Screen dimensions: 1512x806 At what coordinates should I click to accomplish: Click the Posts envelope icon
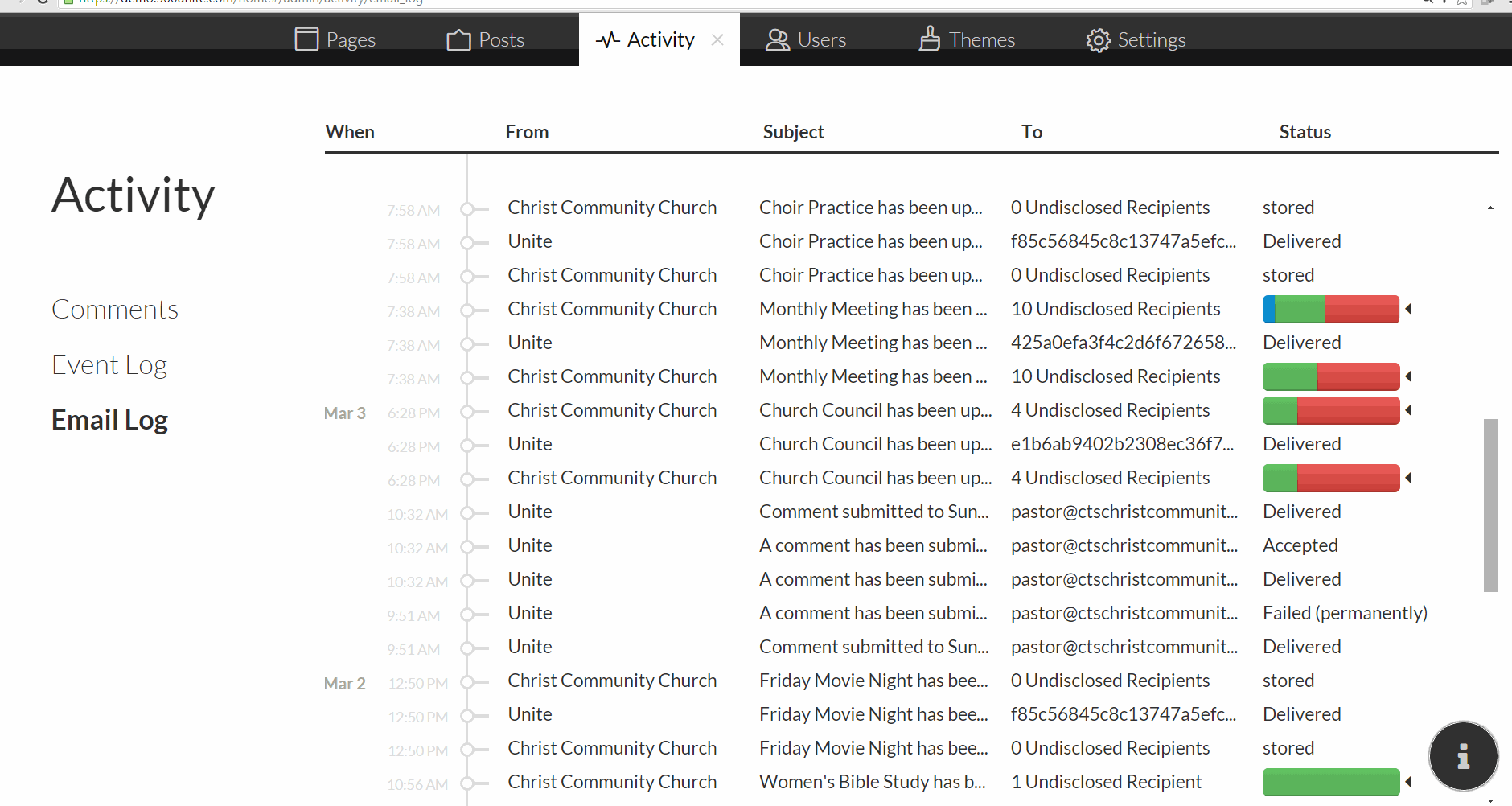[458, 38]
